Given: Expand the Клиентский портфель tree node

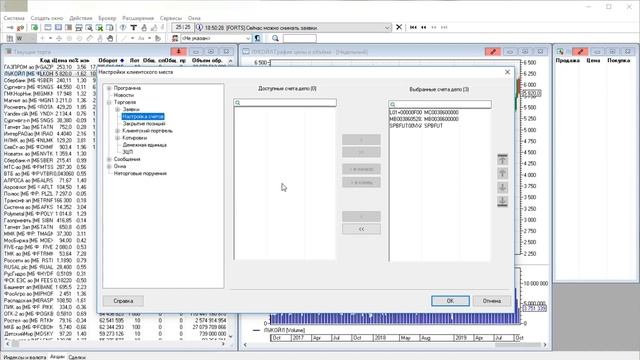Looking at the screenshot, I should 118,131.
